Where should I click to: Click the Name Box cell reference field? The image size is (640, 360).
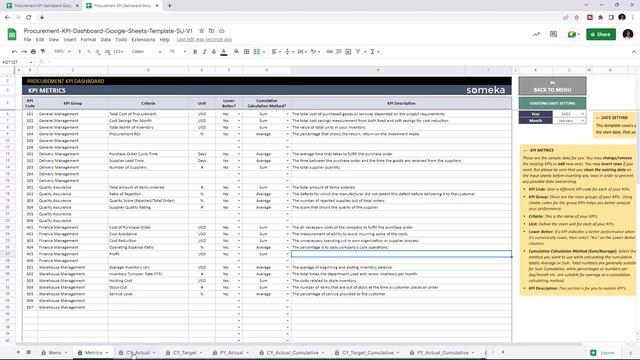(x=17, y=62)
